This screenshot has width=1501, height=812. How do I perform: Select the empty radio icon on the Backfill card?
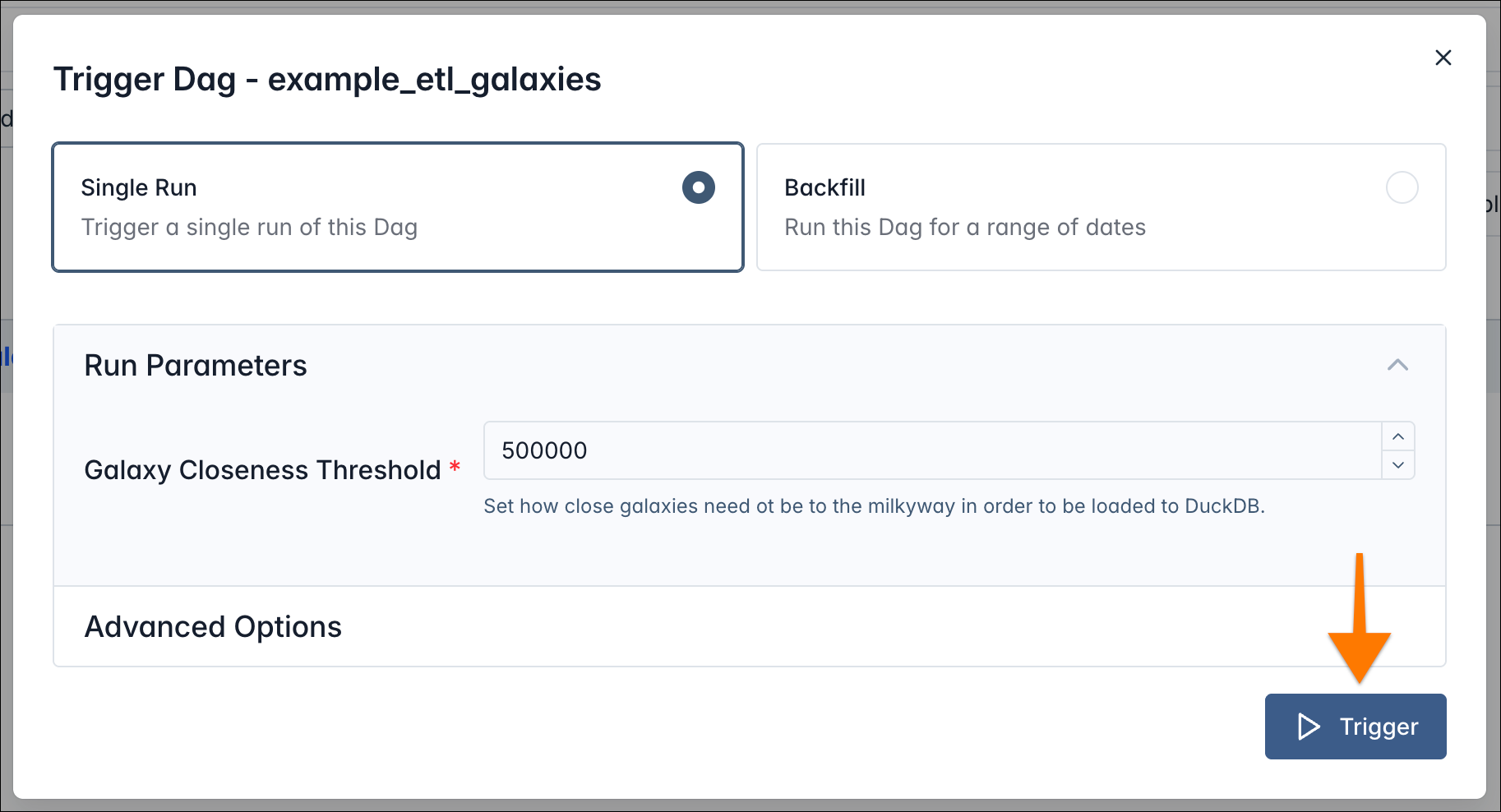point(1403,187)
